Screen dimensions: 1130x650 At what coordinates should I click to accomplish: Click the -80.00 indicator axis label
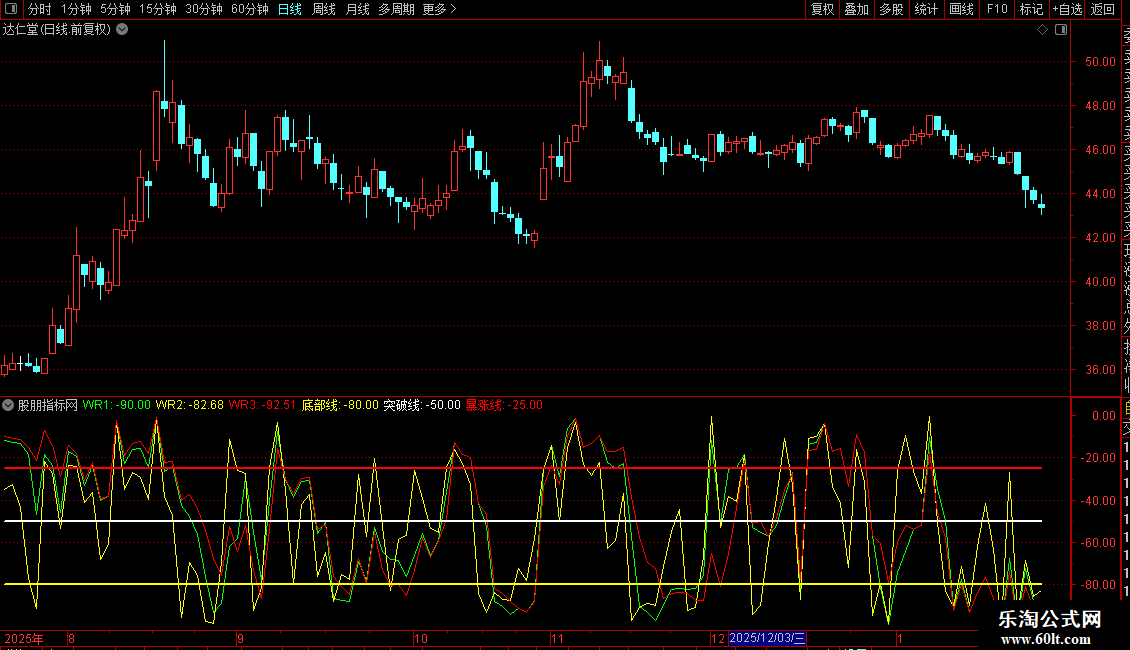1098,585
